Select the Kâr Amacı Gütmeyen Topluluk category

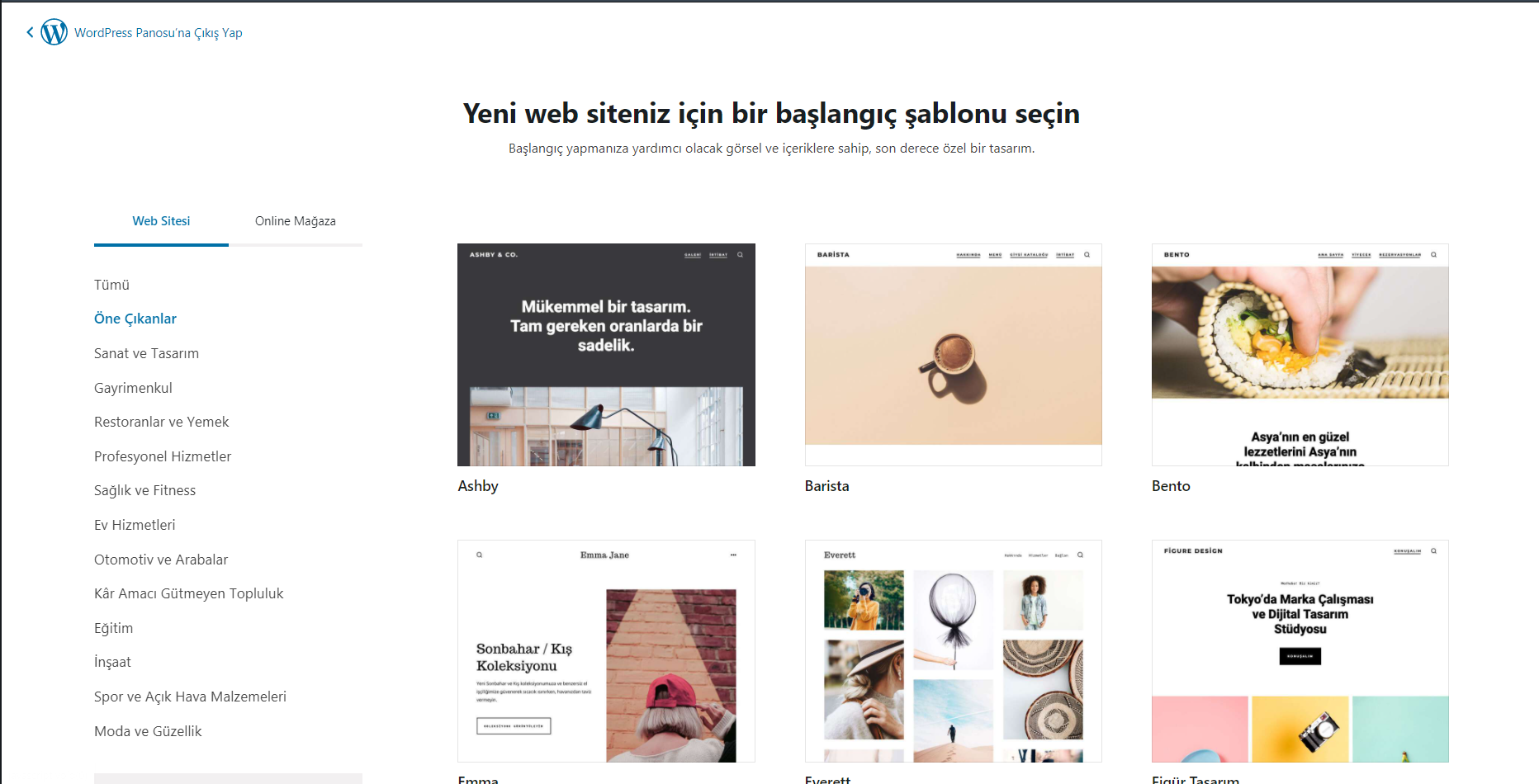188,593
